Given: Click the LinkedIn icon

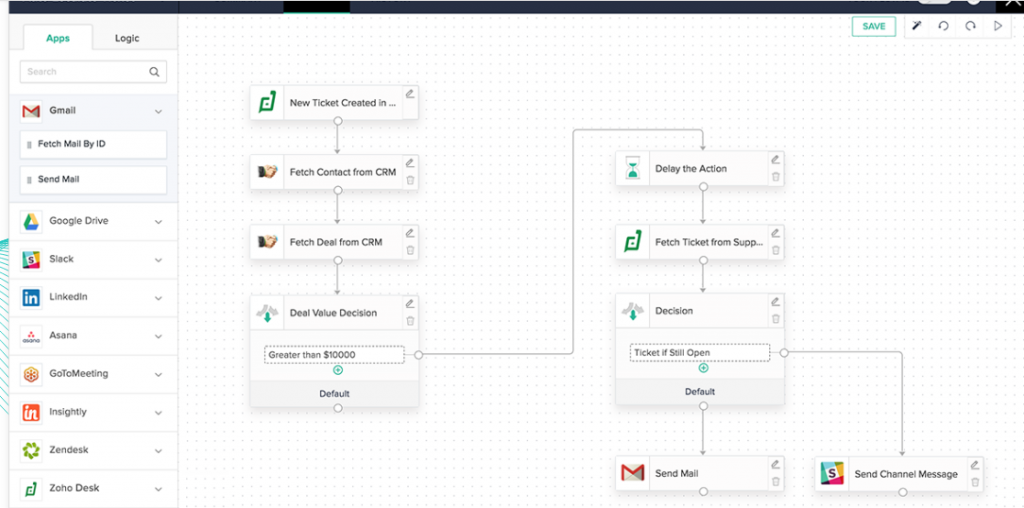Looking at the screenshot, I should pos(31,298).
